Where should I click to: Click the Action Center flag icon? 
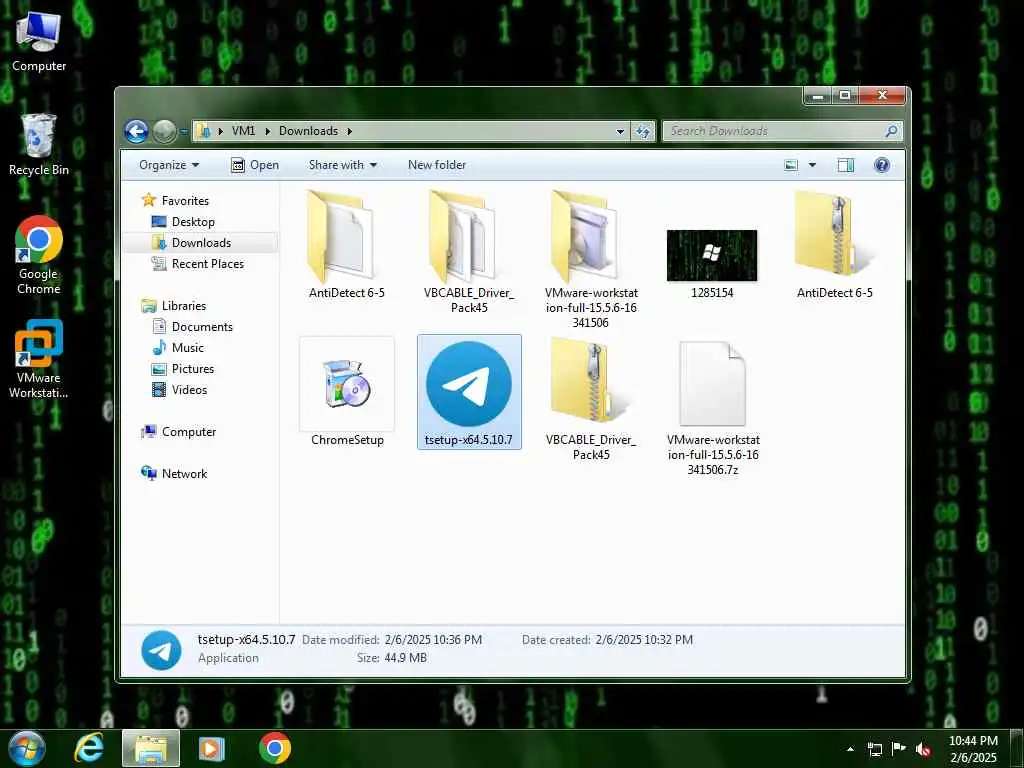point(899,749)
